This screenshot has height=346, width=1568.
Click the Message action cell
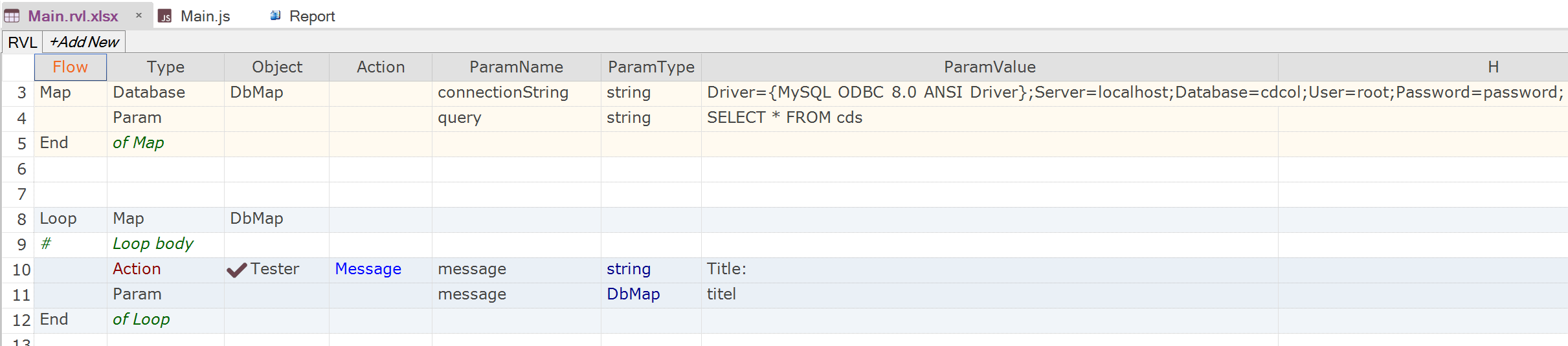pos(368,269)
